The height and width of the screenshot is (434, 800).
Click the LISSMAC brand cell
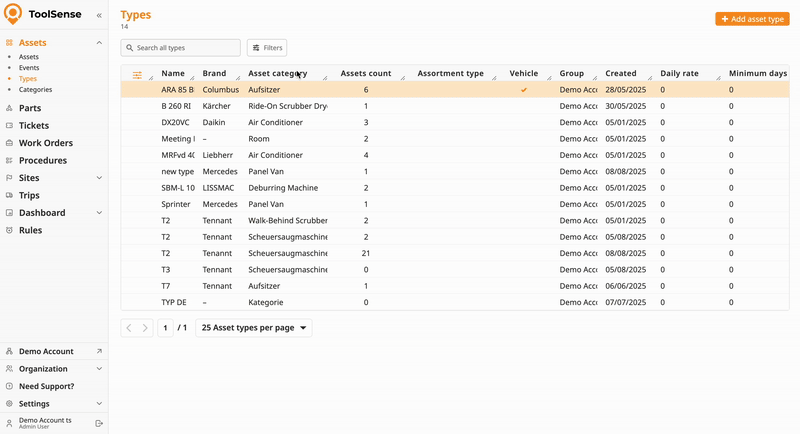tap(218, 188)
